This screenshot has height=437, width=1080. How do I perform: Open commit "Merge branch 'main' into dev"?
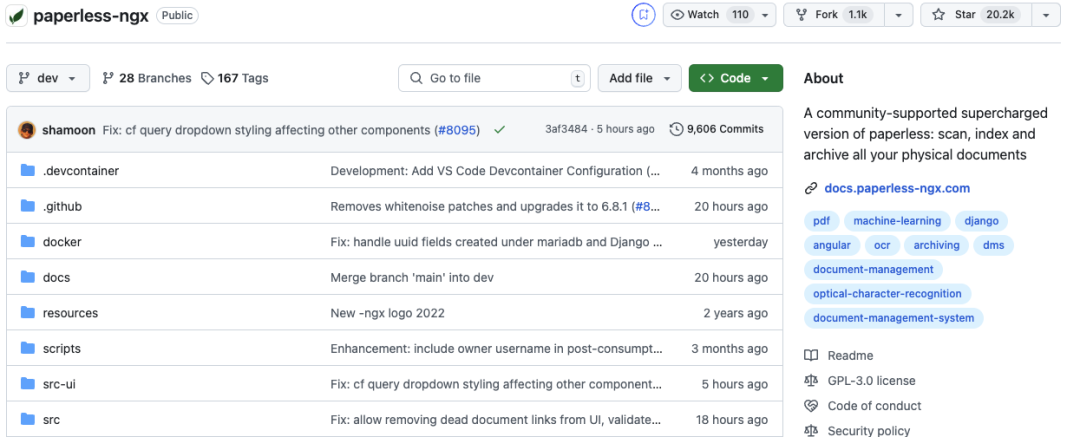point(412,278)
